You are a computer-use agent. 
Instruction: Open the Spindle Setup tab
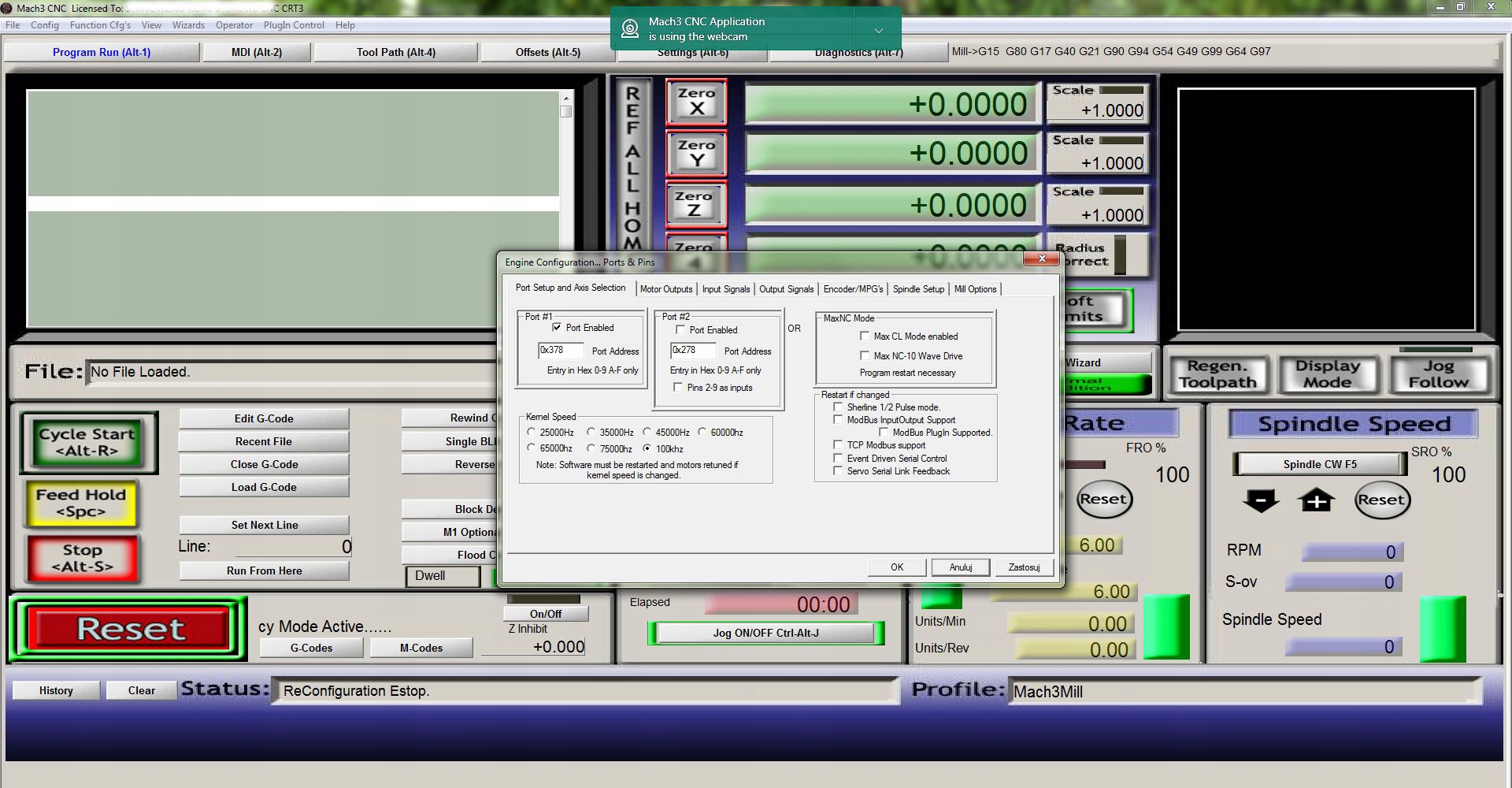pyautogui.click(x=917, y=289)
